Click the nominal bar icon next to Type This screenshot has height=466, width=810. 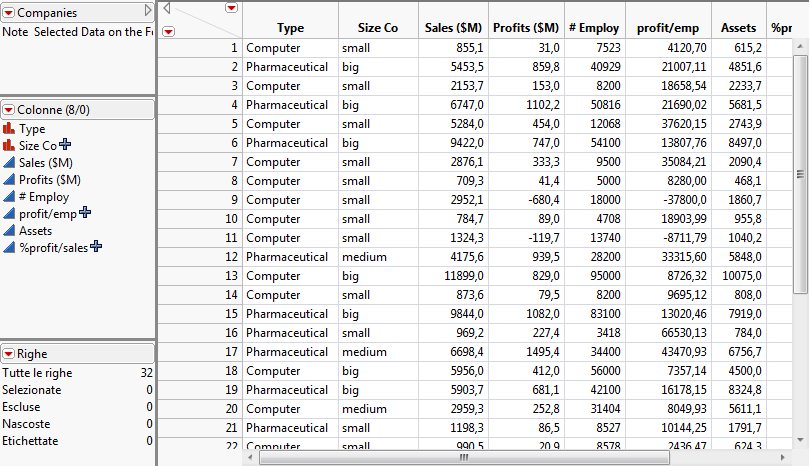point(9,129)
